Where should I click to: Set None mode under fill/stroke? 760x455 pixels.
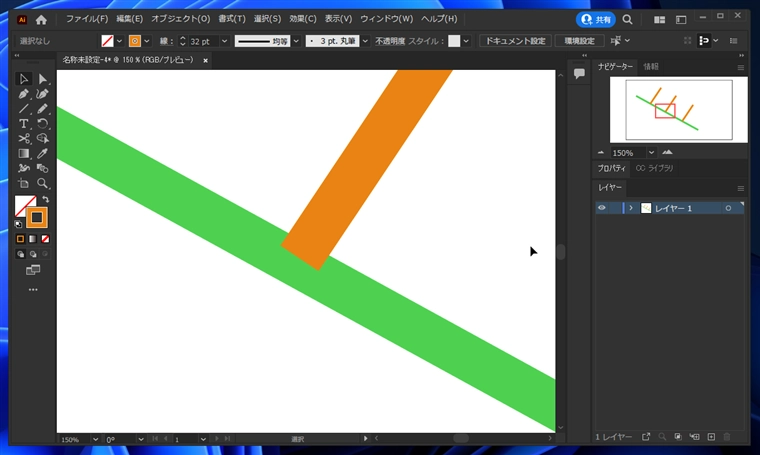click(x=45, y=239)
